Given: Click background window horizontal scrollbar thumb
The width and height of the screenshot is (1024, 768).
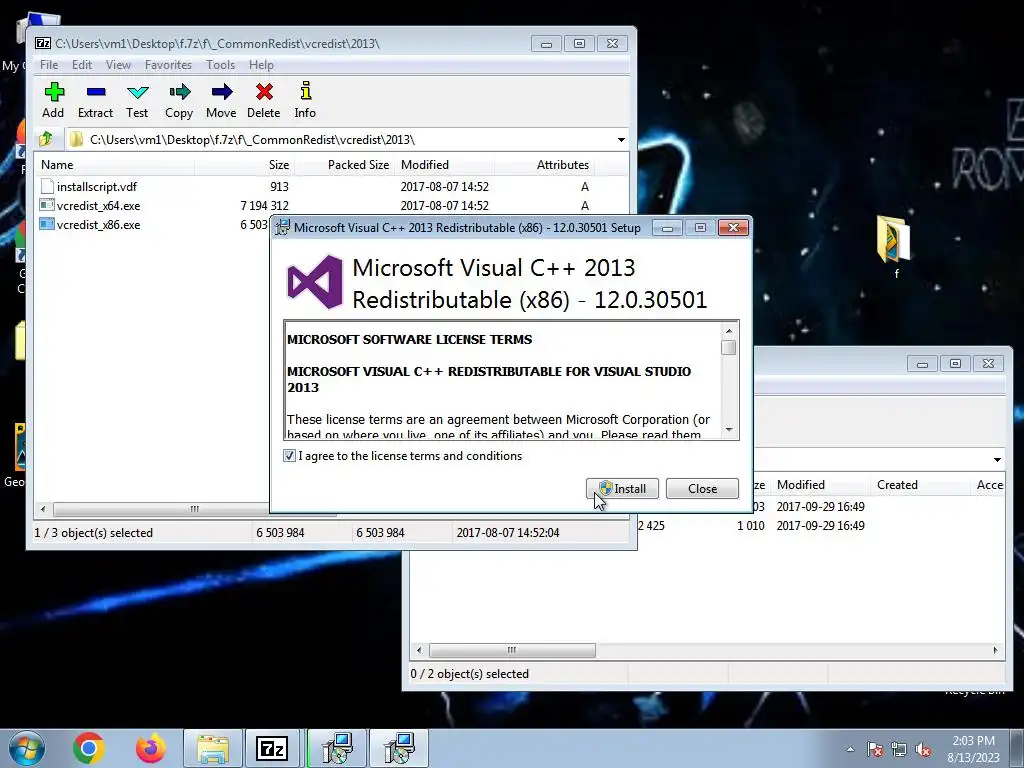Looking at the screenshot, I should (512, 650).
